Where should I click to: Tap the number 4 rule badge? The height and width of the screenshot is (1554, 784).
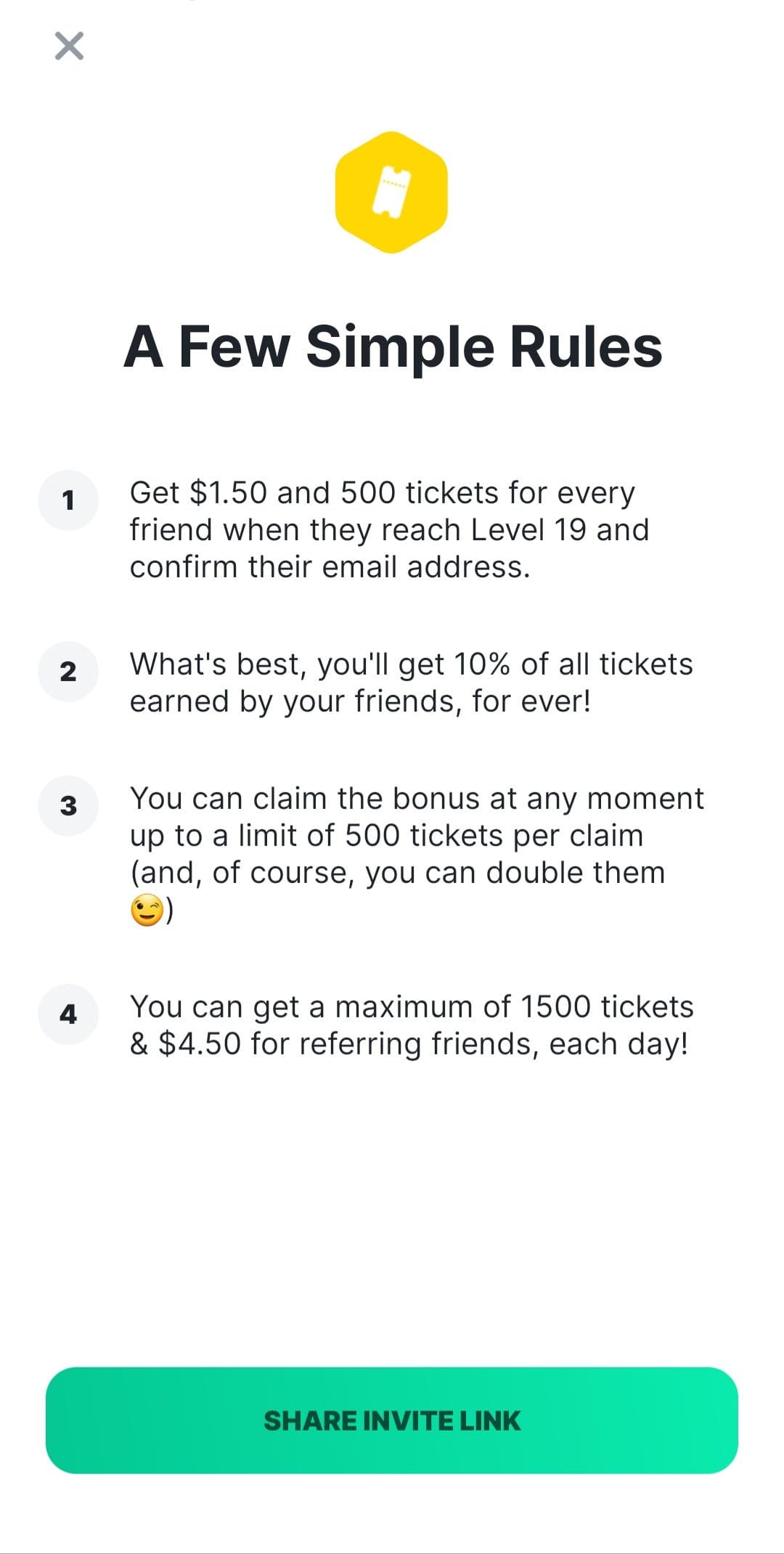coord(68,1014)
